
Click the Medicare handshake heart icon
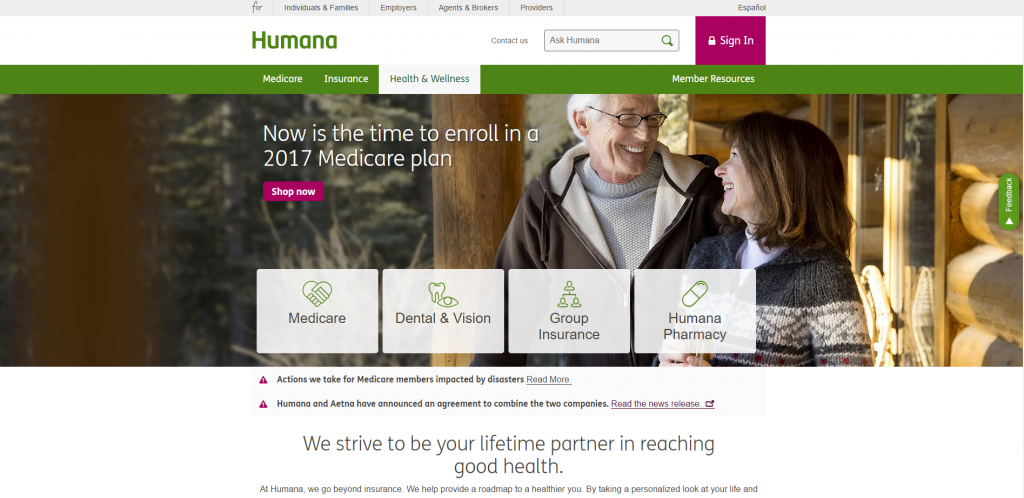(317, 294)
